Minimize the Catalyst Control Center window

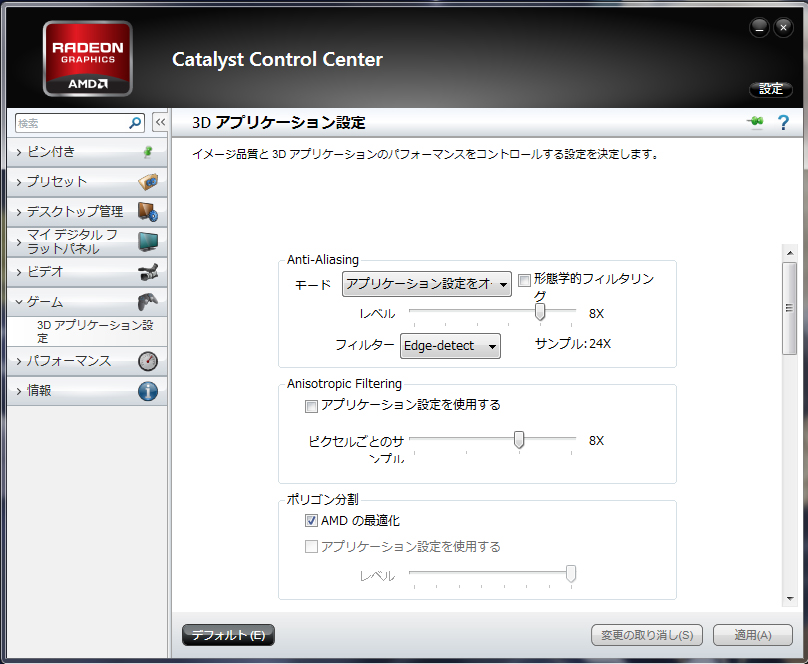[x=759, y=28]
